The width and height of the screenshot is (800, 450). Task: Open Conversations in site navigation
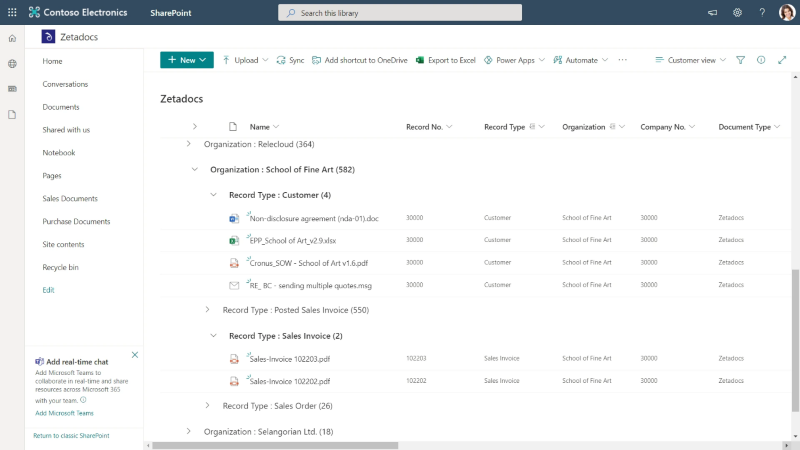point(65,84)
